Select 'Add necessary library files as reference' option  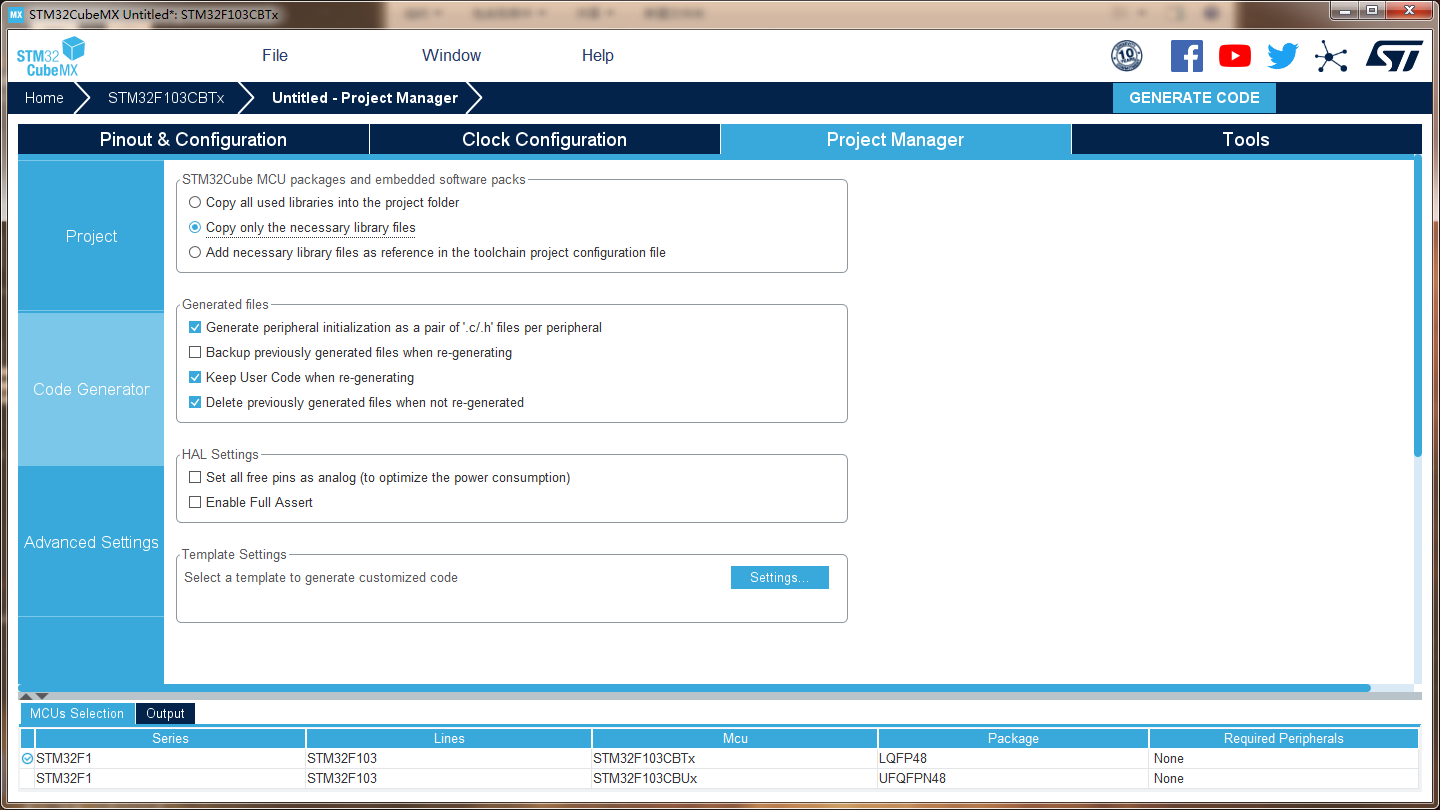coord(195,252)
